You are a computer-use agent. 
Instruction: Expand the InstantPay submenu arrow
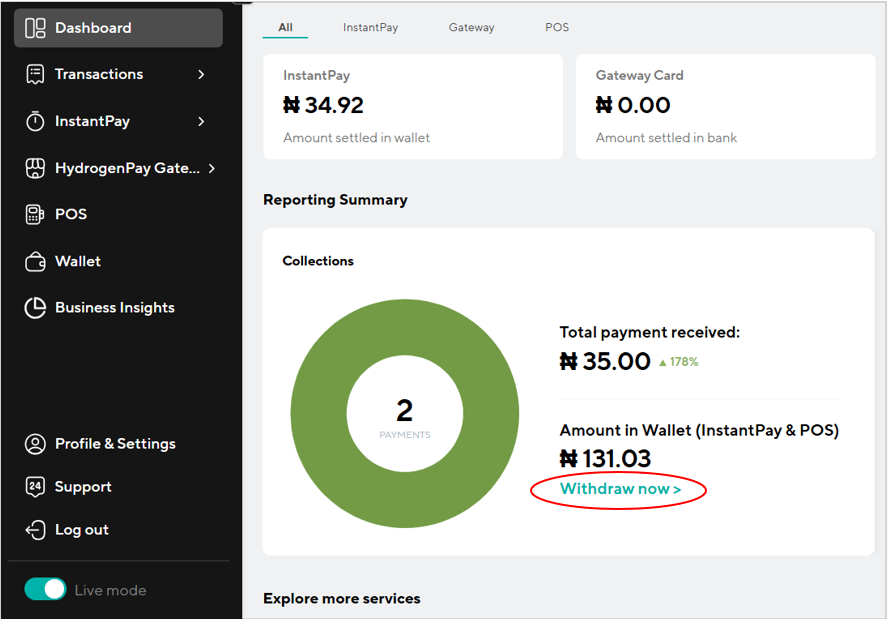201,121
